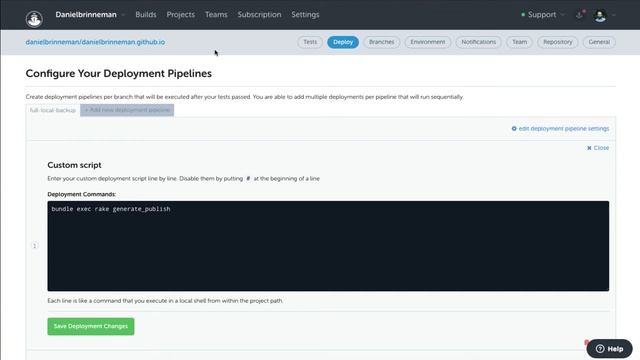
Task: Click inside the Deployment Commands editor
Action: click(328, 246)
